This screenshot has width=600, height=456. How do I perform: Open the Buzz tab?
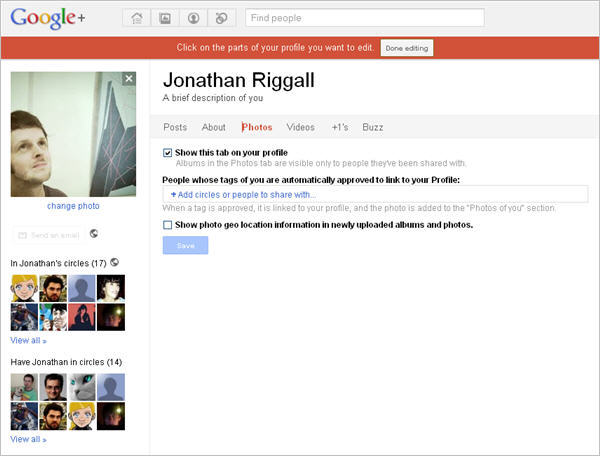373,127
